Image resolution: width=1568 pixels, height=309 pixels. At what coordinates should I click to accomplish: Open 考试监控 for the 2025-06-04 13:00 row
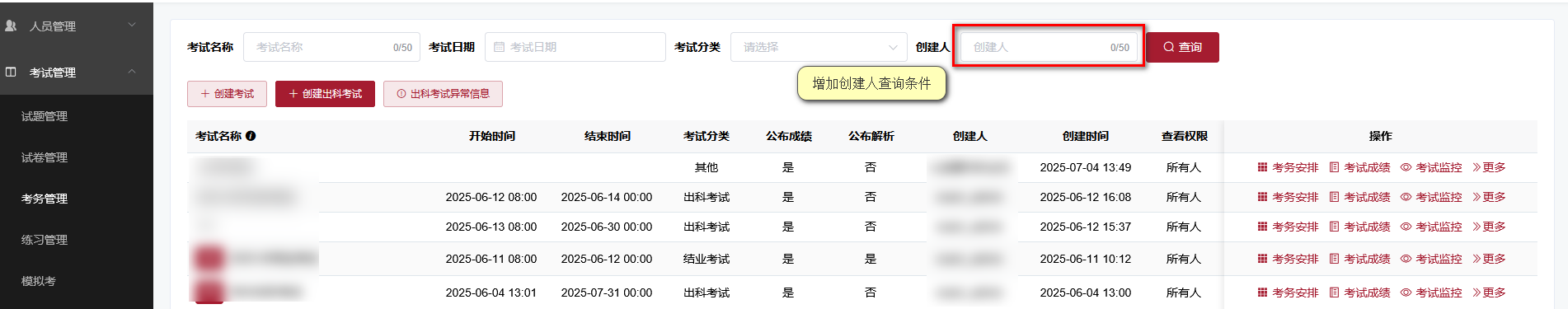1431,293
